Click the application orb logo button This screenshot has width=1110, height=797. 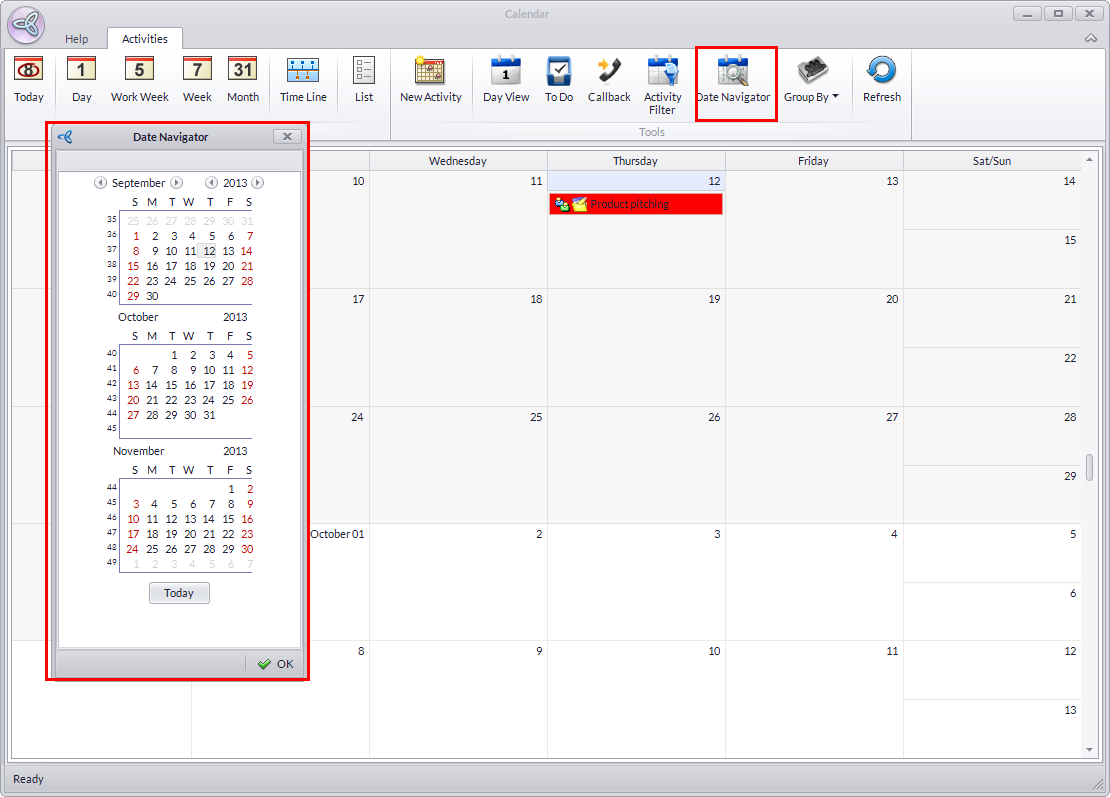pos(26,25)
